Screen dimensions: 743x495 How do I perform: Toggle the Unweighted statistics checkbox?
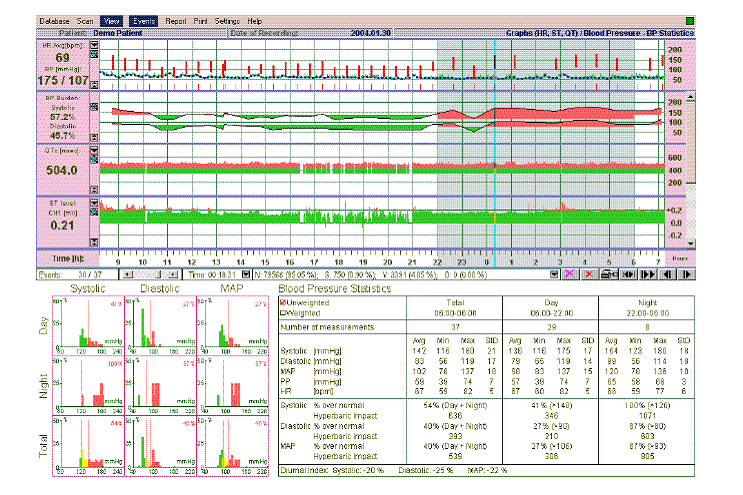point(281,301)
